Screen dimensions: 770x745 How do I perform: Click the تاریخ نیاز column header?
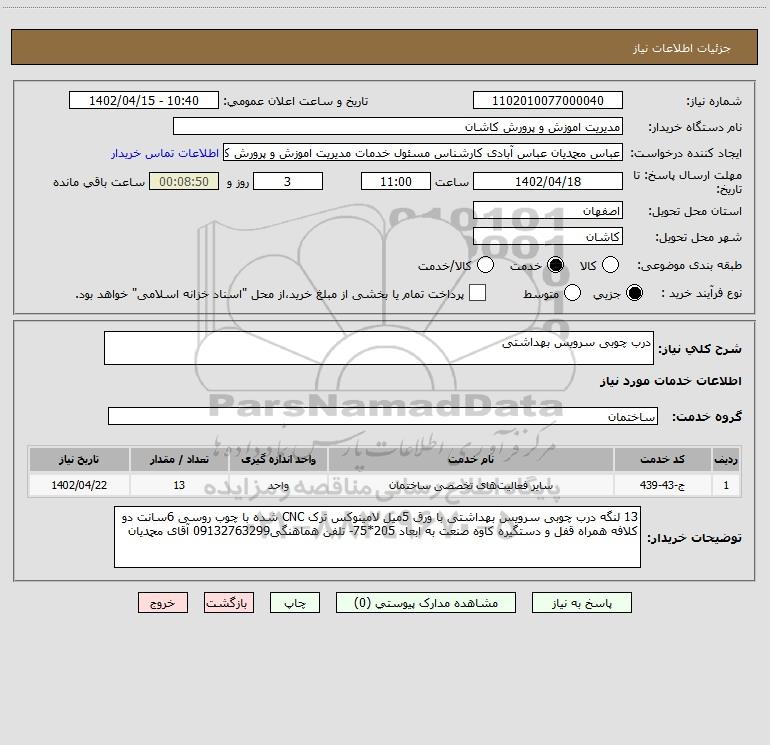79,459
